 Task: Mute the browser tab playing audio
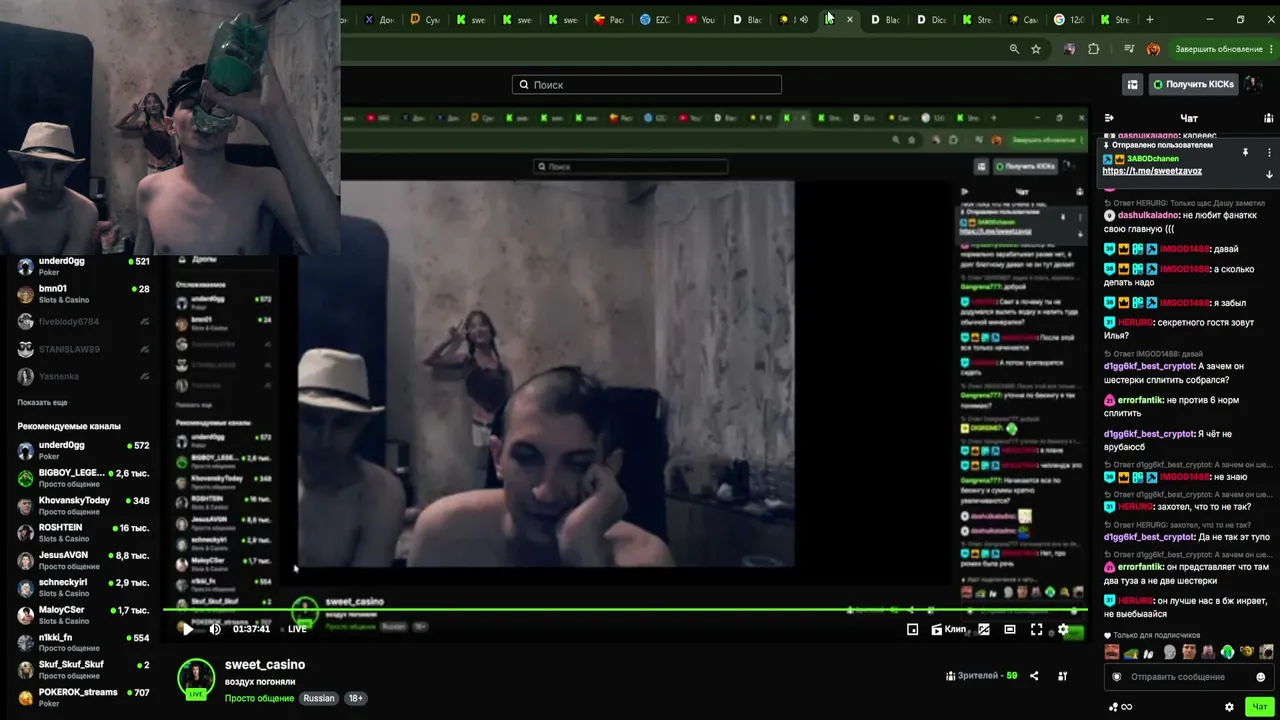click(x=803, y=19)
